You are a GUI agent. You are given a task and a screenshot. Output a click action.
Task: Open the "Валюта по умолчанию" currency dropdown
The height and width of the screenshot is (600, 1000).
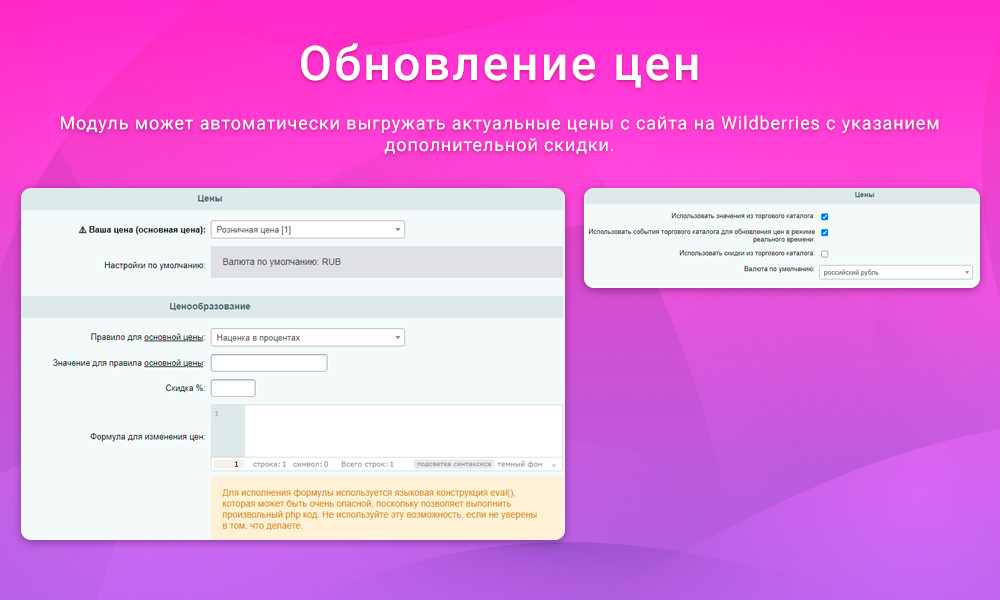(x=895, y=272)
